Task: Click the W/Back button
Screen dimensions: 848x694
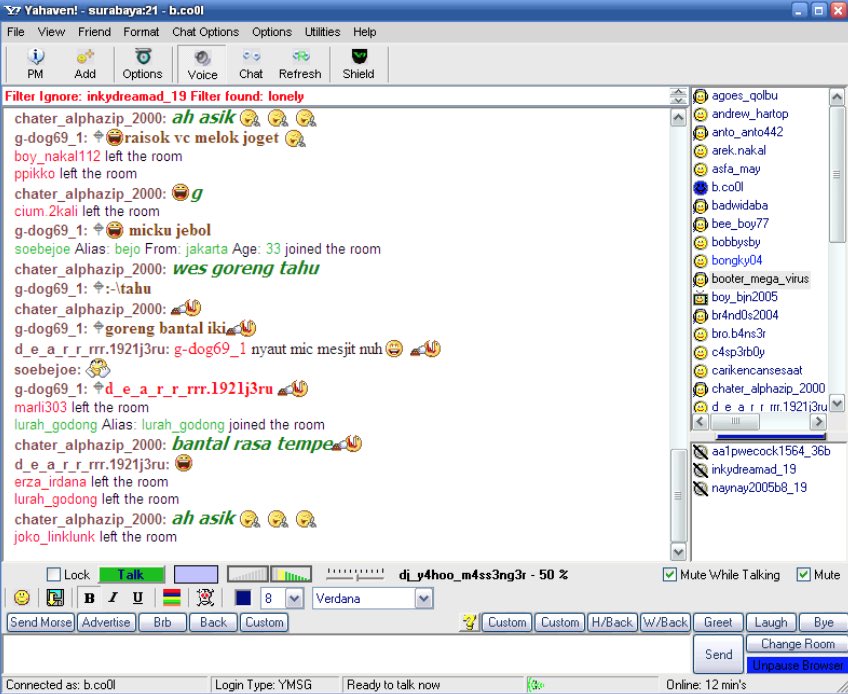Action: tap(666, 622)
